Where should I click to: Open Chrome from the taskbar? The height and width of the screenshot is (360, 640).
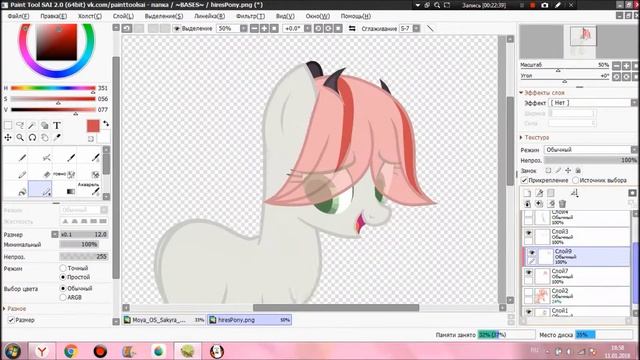71,351
